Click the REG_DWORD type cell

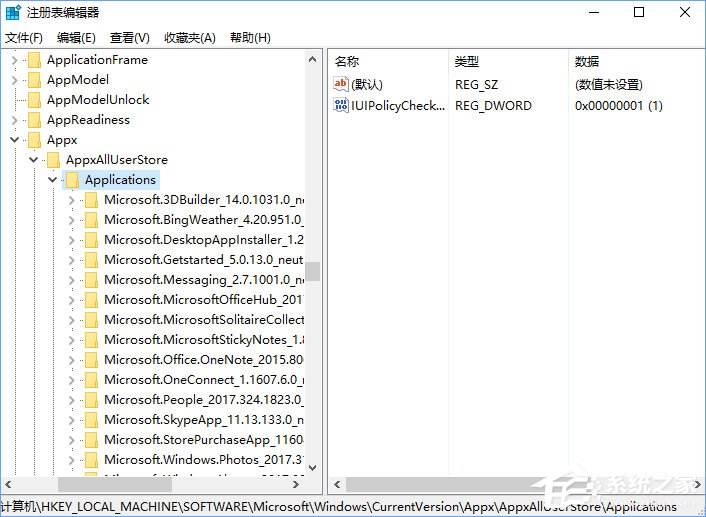pos(493,106)
